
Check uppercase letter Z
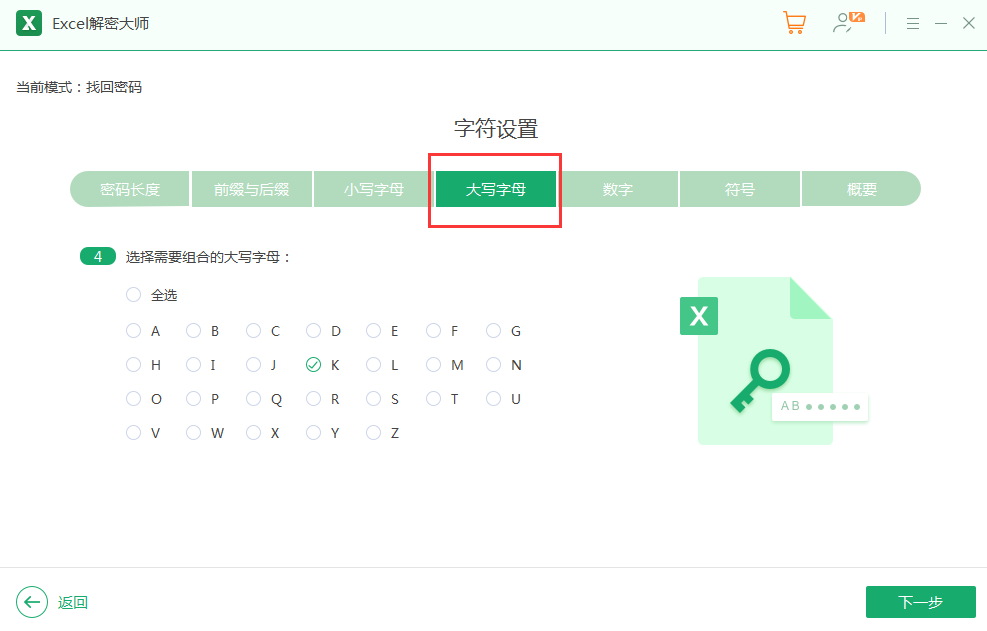click(373, 433)
